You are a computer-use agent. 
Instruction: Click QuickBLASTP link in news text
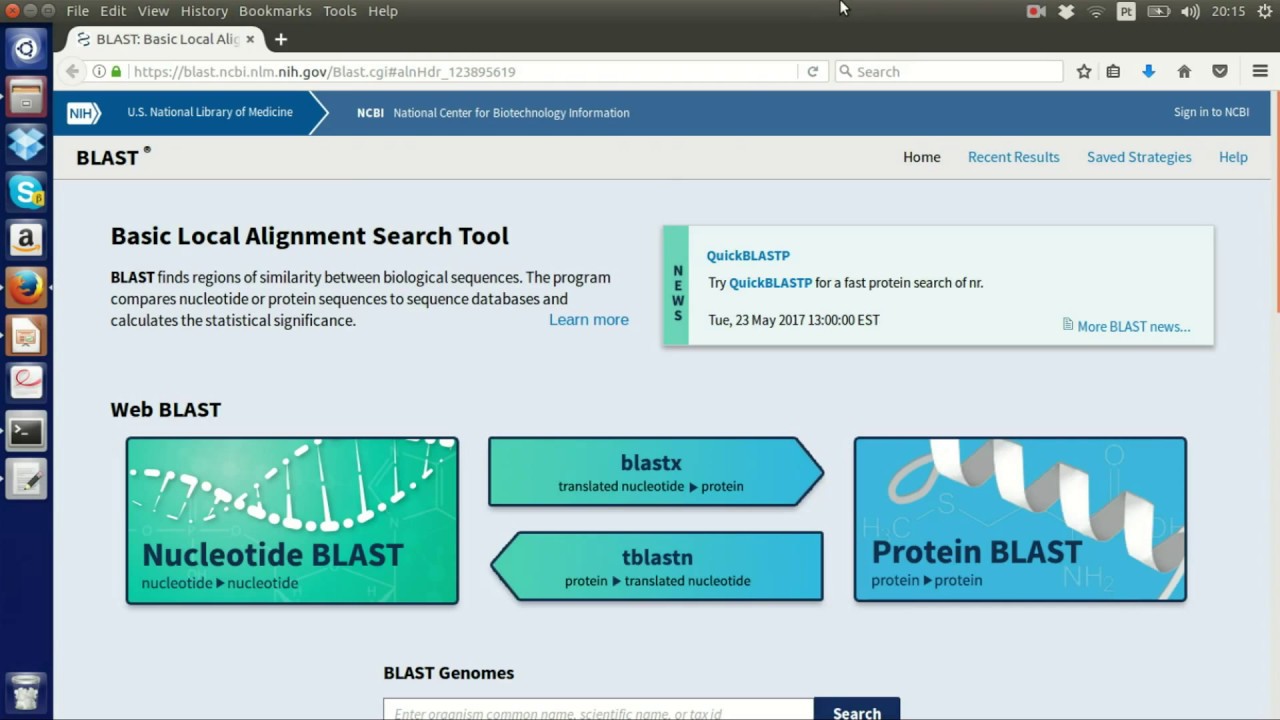pos(770,283)
